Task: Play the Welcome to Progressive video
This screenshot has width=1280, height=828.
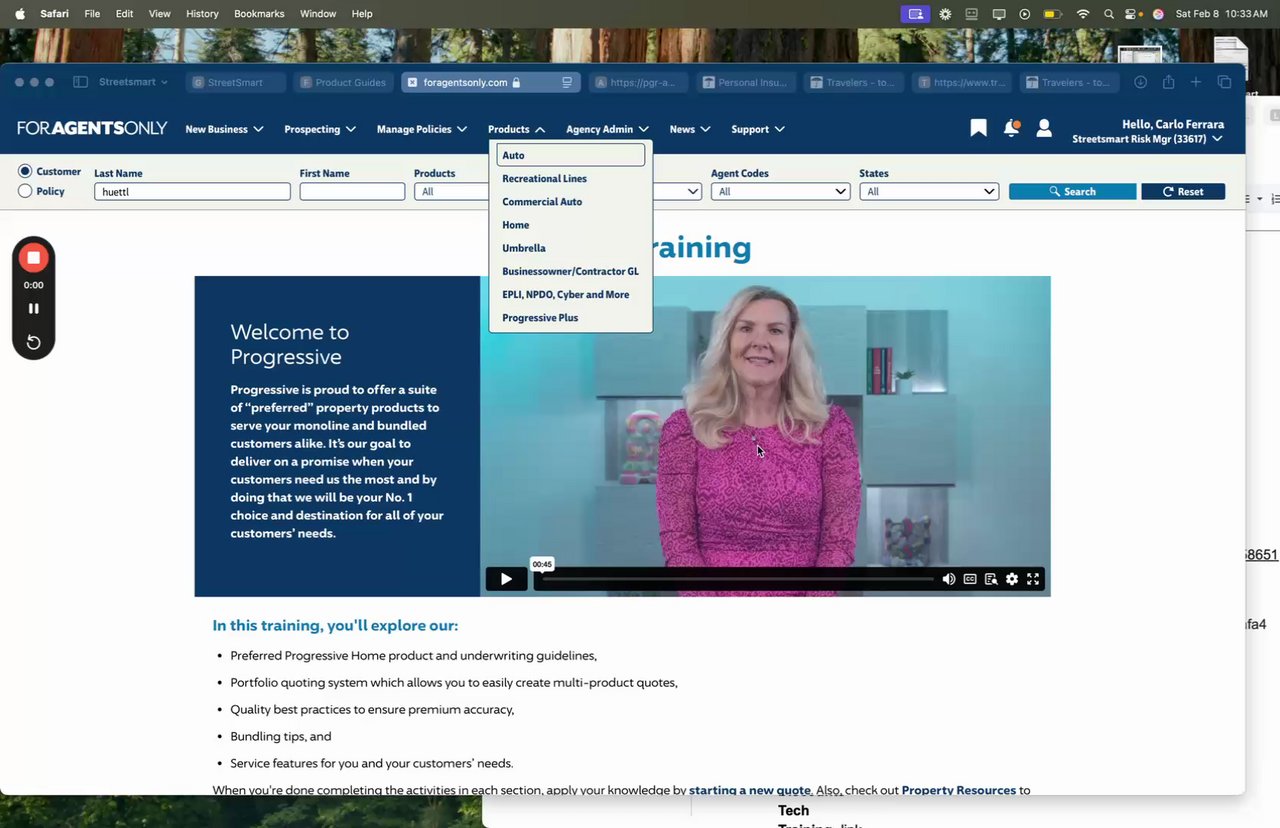Action: [x=506, y=579]
